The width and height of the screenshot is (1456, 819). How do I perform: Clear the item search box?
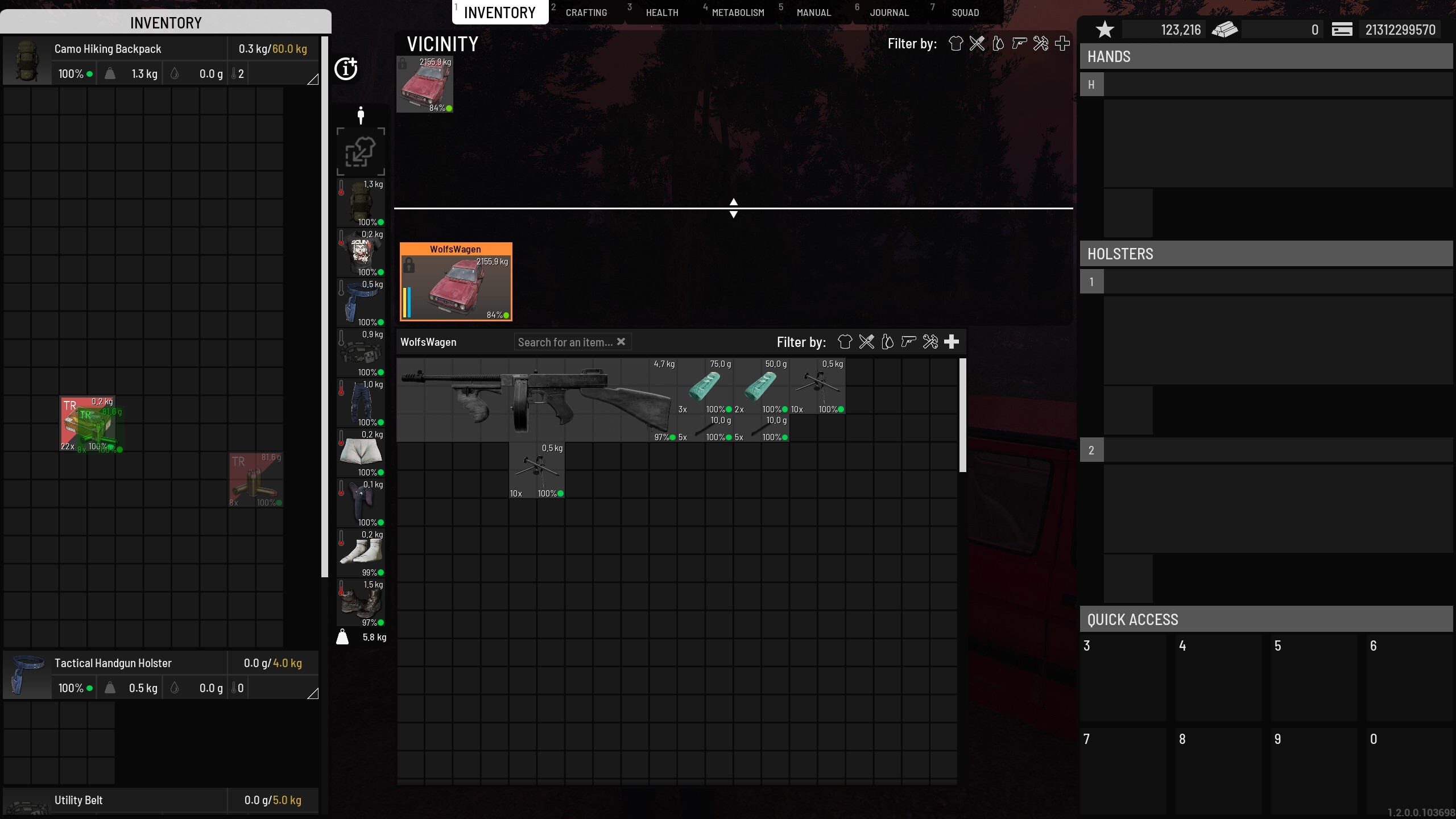621,342
